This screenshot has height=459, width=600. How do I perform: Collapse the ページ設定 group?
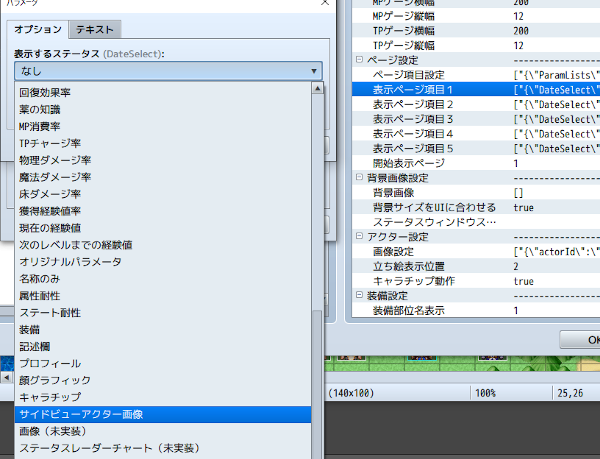(x=359, y=60)
